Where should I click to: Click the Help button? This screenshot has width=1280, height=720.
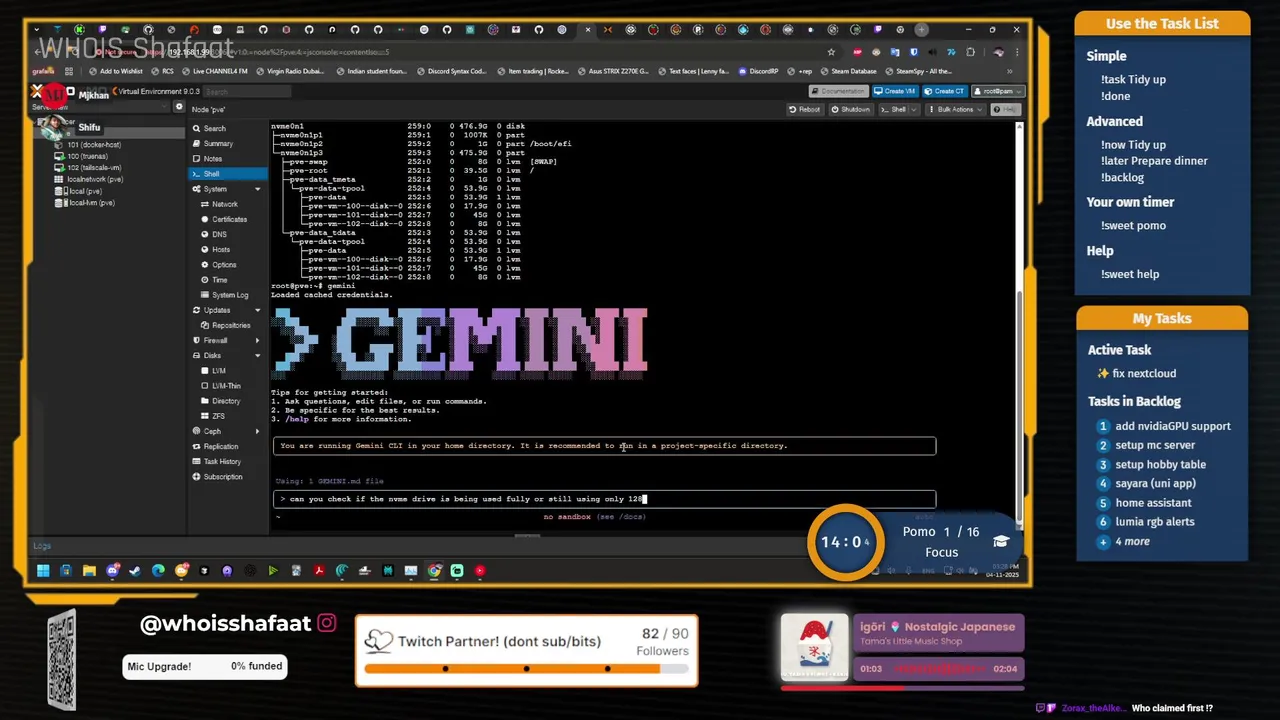[1005, 109]
